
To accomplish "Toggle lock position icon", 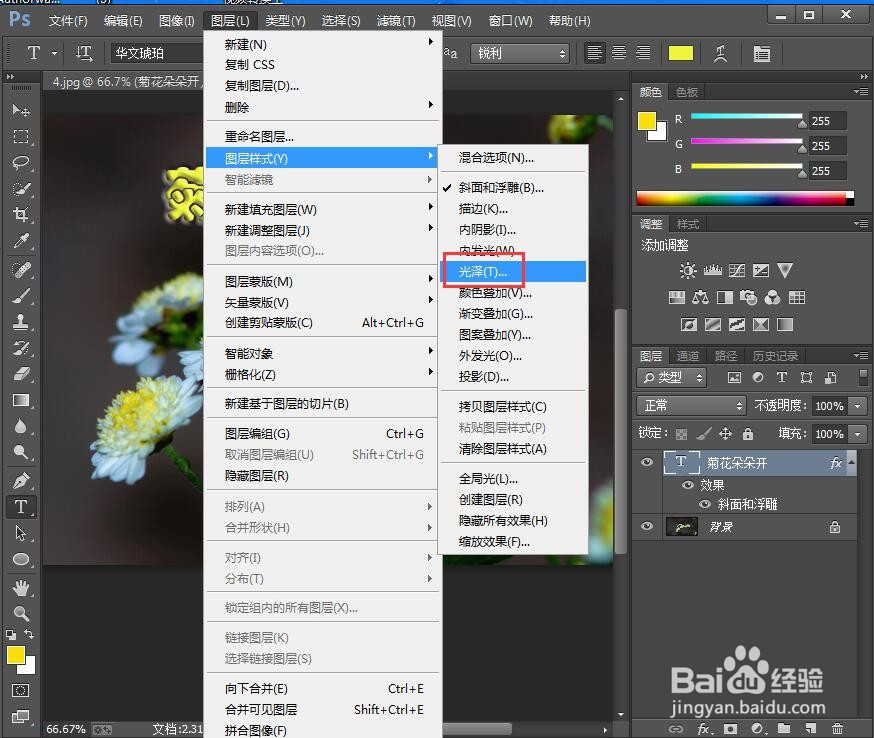I will pyautogui.click(x=725, y=434).
